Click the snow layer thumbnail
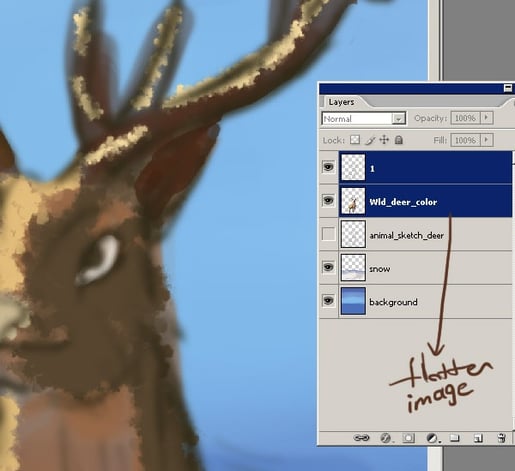515x471 pixels. 353,268
